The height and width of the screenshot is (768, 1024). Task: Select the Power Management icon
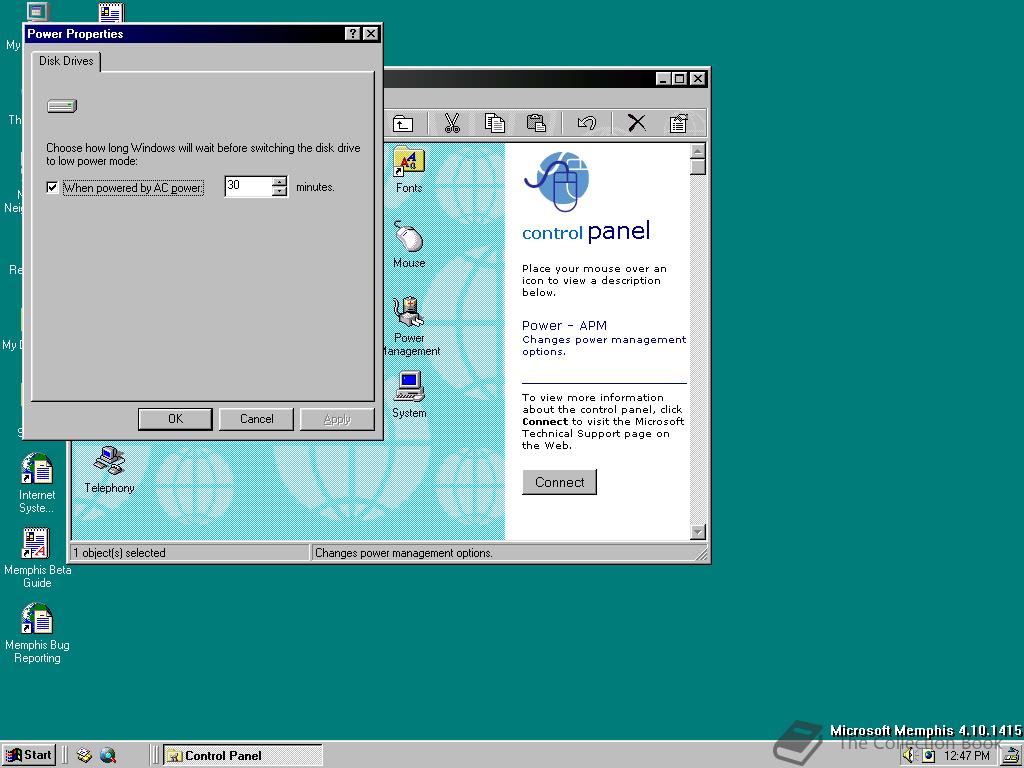410,325
